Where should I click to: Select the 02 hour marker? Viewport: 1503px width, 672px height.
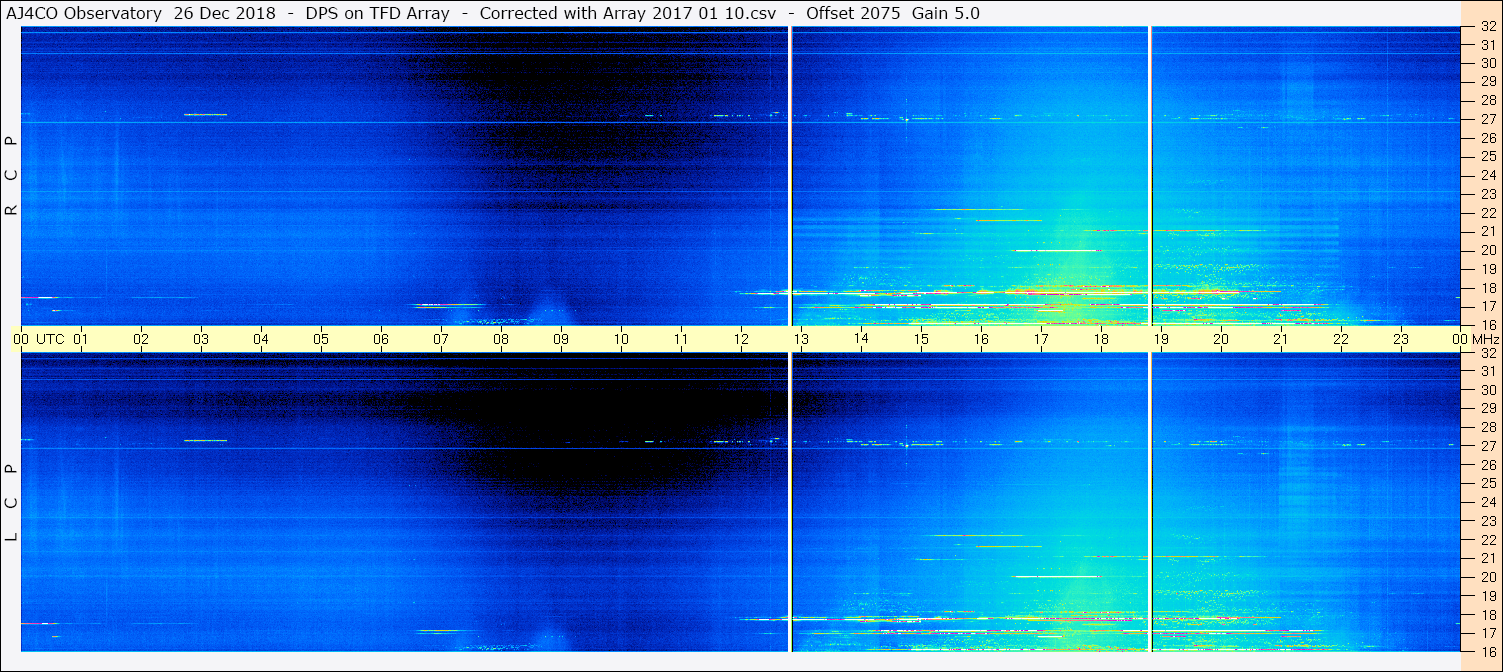tap(141, 339)
